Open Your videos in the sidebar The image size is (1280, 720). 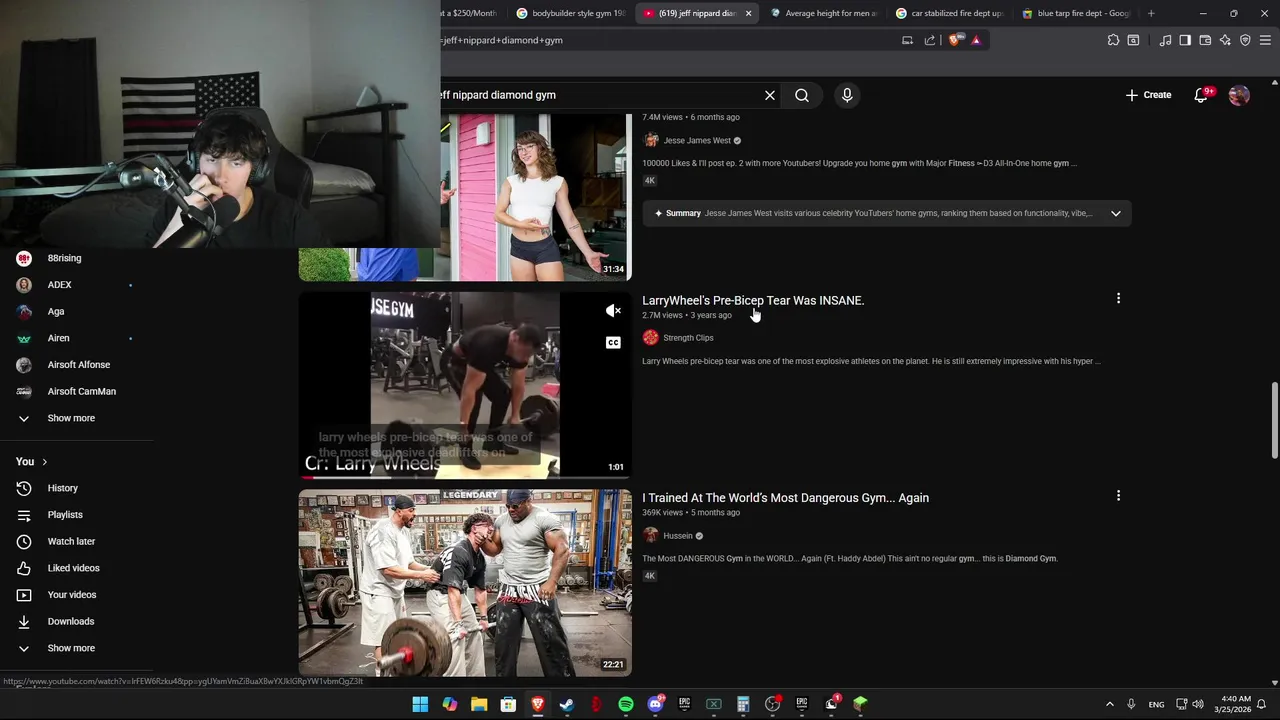[72, 595]
